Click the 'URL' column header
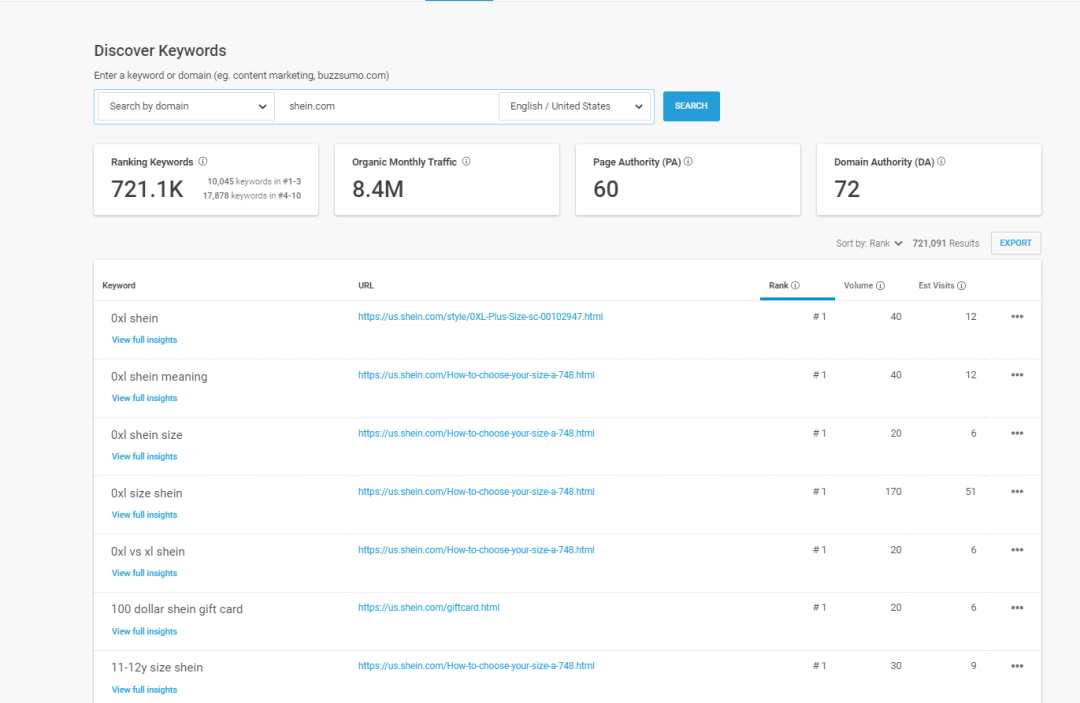 click(366, 286)
